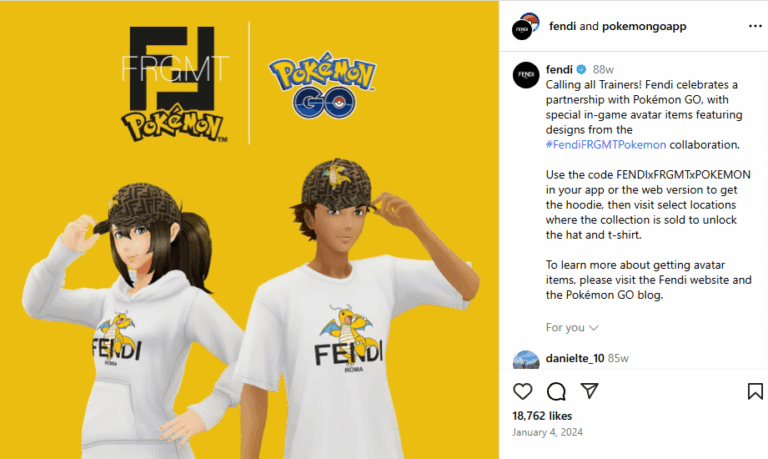View the list of 18,762 likes
Viewport: 768px width, 459px height.
542,416
